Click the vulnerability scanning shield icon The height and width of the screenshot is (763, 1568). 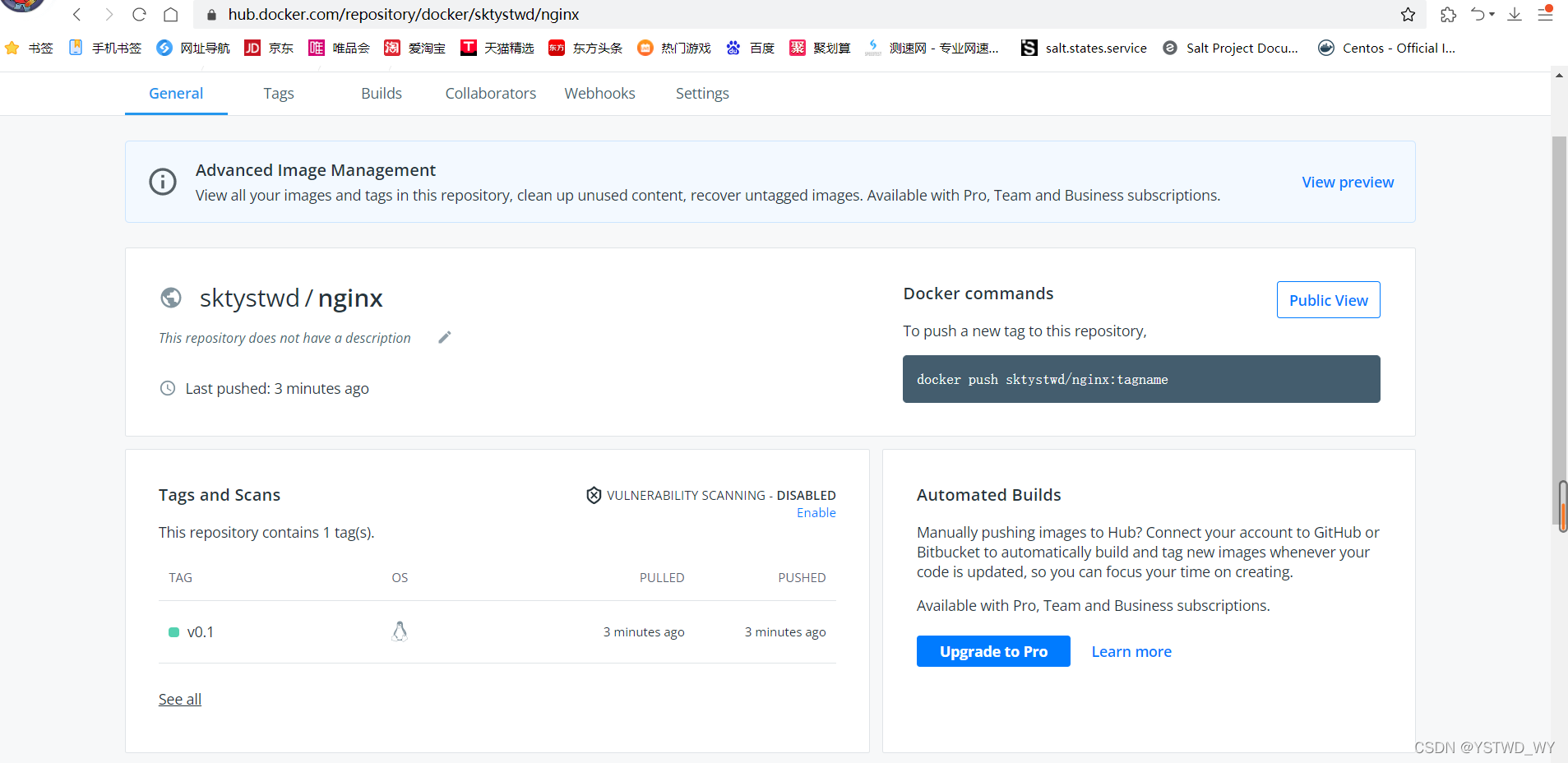pyautogui.click(x=594, y=495)
